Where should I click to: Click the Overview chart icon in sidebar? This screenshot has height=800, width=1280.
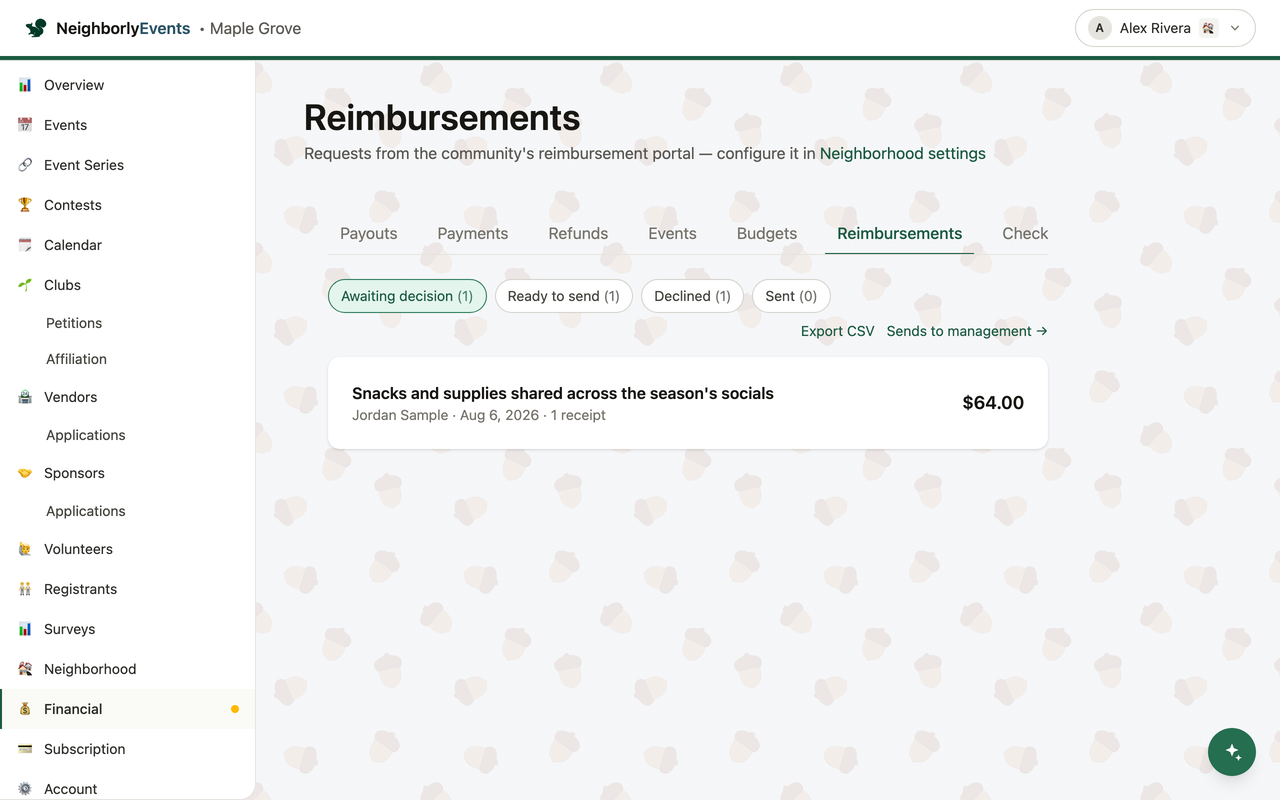tap(25, 85)
